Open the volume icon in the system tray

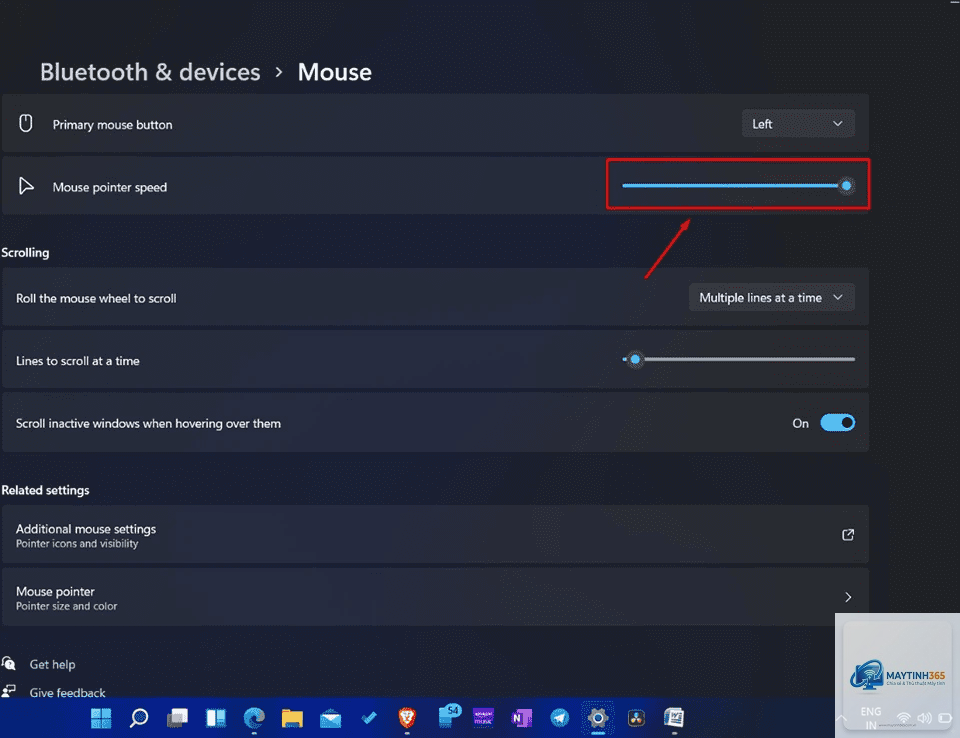pos(924,718)
